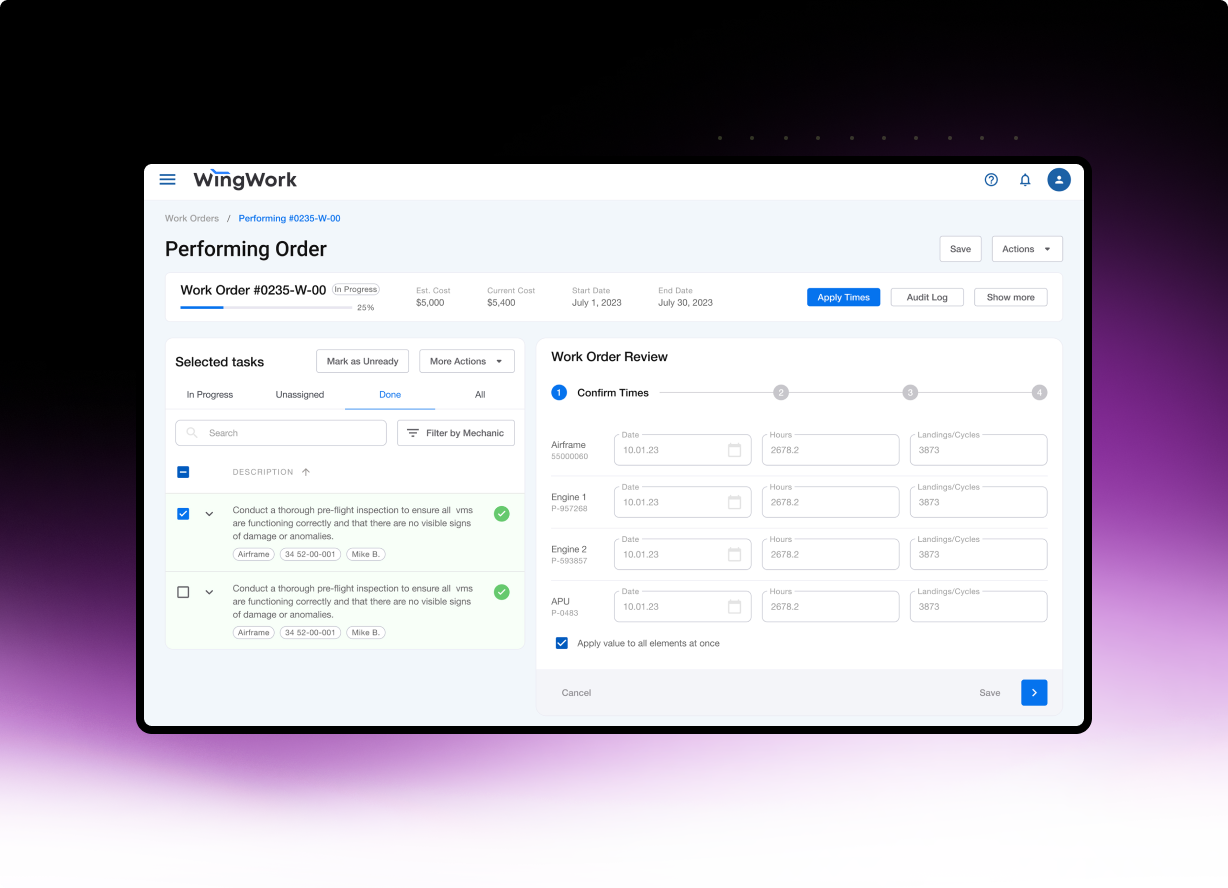Click the description sort arrow icon
Viewport: 1228px width, 888px height.
click(306, 472)
